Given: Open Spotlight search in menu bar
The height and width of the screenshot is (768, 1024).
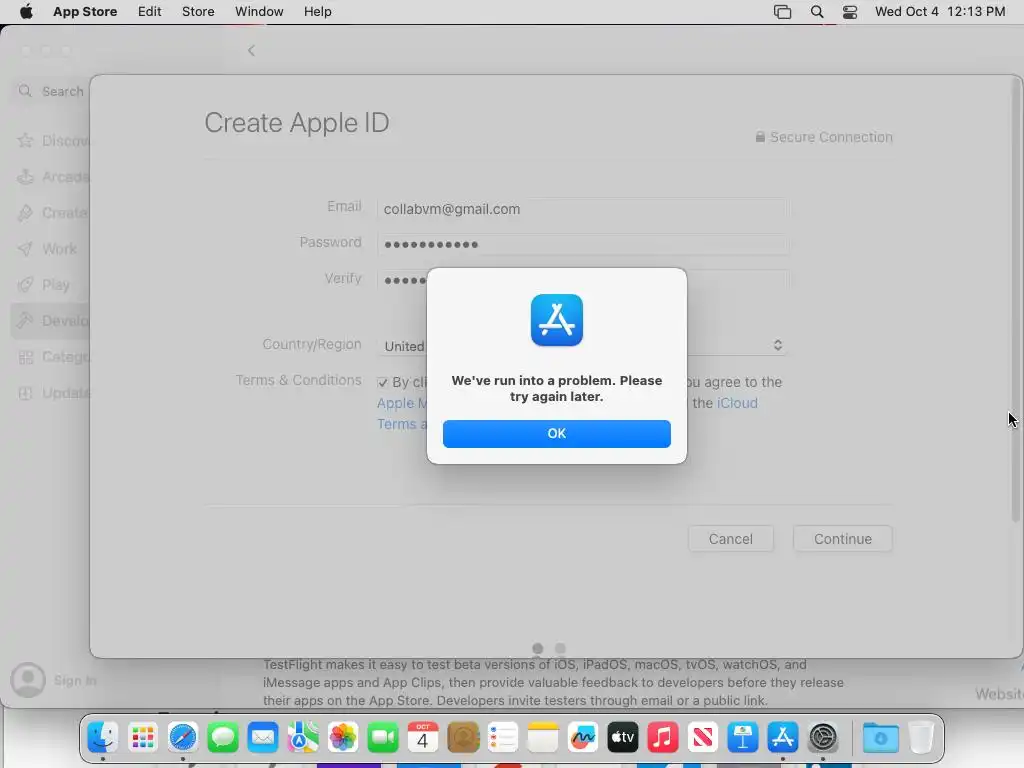Looking at the screenshot, I should (x=817, y=12).
